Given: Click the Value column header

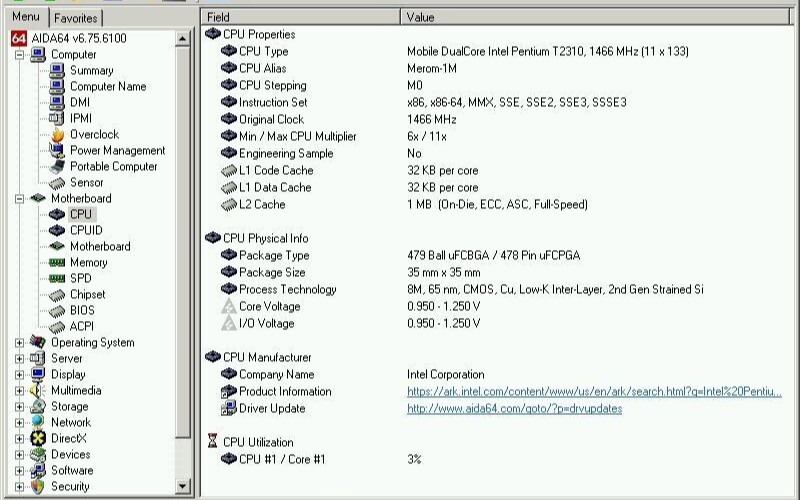Looking at the screenshot, I should tap(594, 17).
